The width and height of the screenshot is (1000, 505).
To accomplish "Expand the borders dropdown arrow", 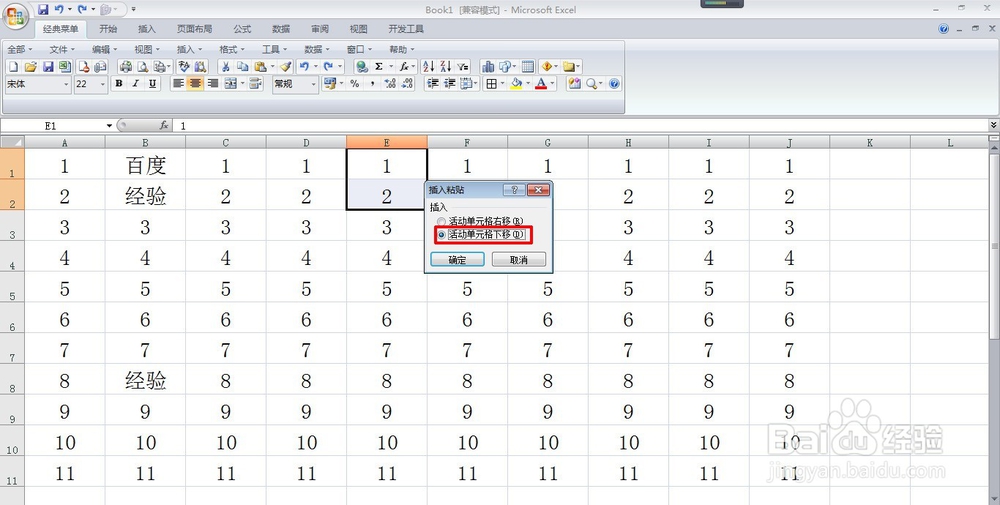I will tap(503, 84).
